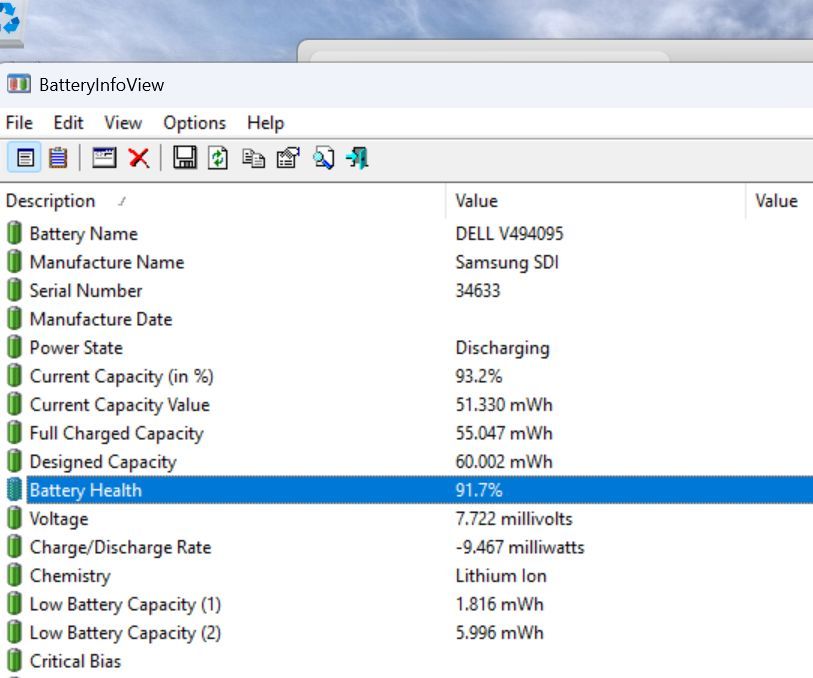
Task: Click the Exit door icon in the toolbar
Action: [x=357, y=158]
